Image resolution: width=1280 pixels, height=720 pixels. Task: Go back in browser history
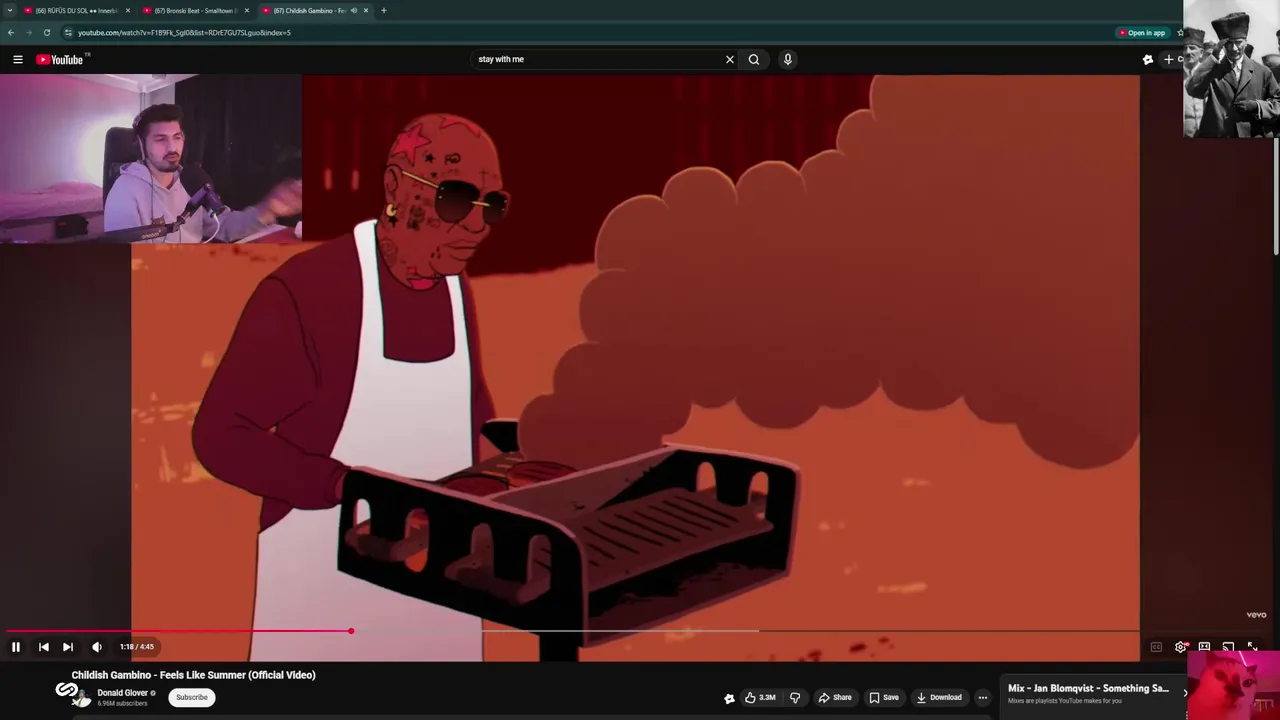[11, 33]
